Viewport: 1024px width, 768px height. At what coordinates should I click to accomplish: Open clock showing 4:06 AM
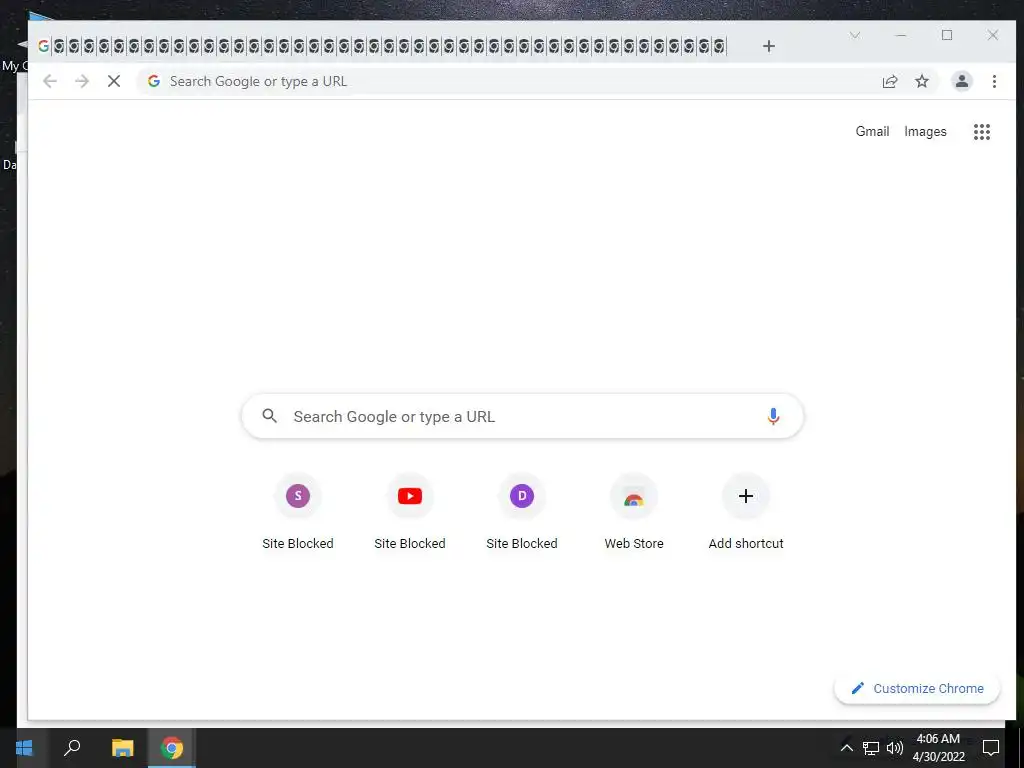coord(938,748)
